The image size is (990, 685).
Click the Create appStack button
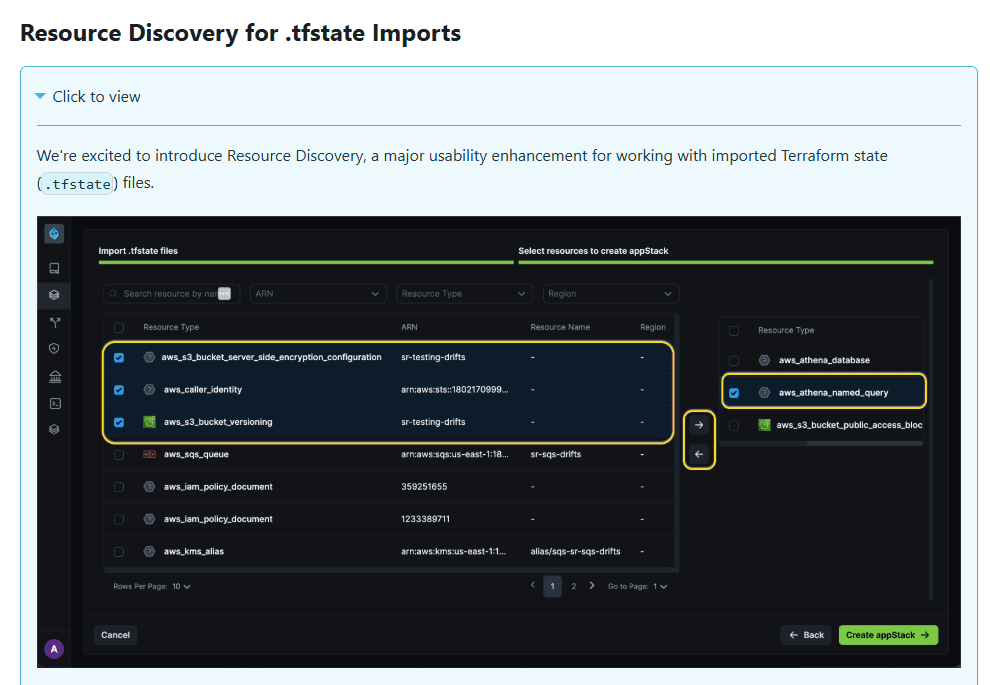pos(888,635)
